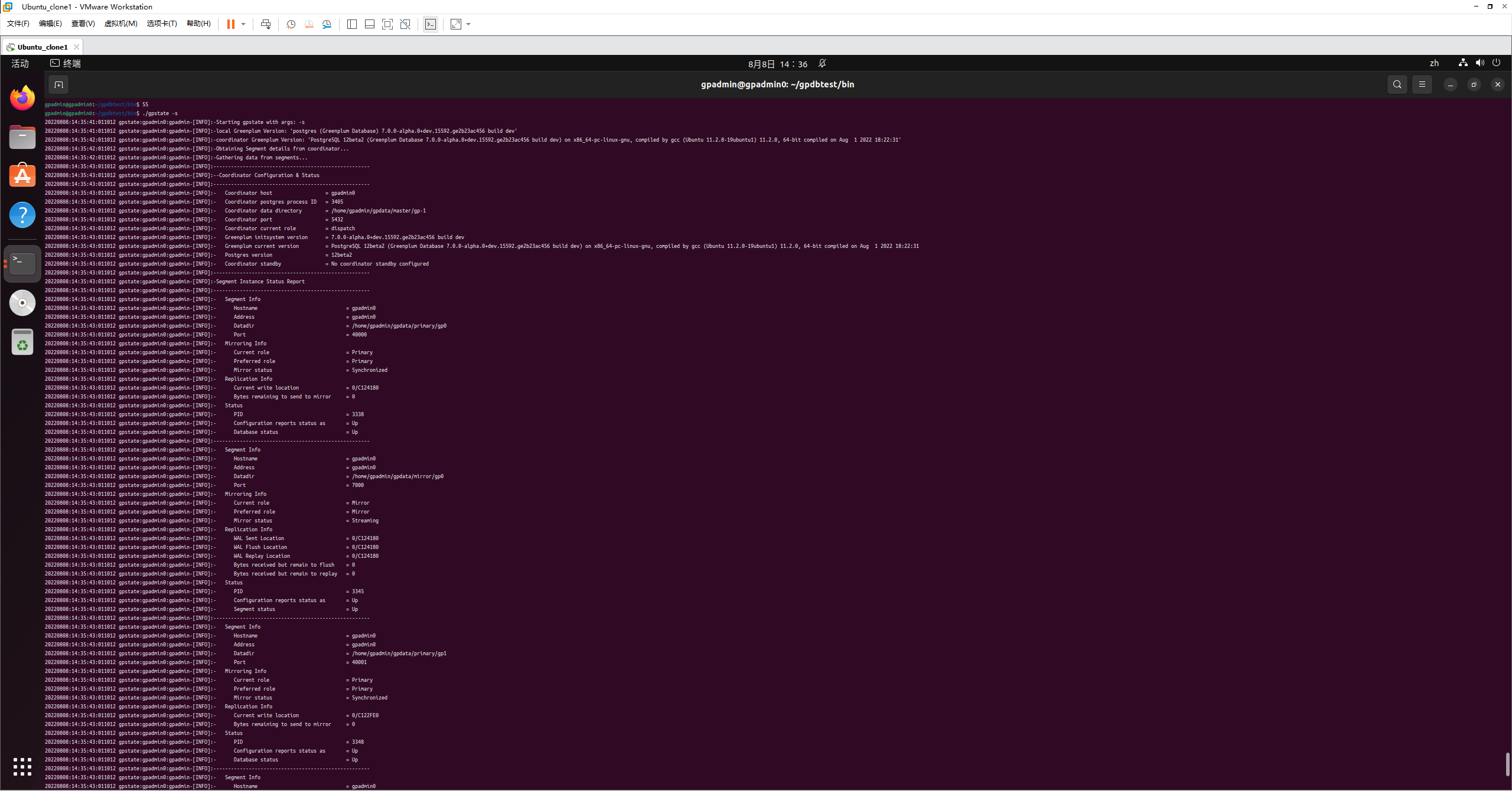1512x791 pixels.
Task: Show the console view
Action: click(431, 24)
